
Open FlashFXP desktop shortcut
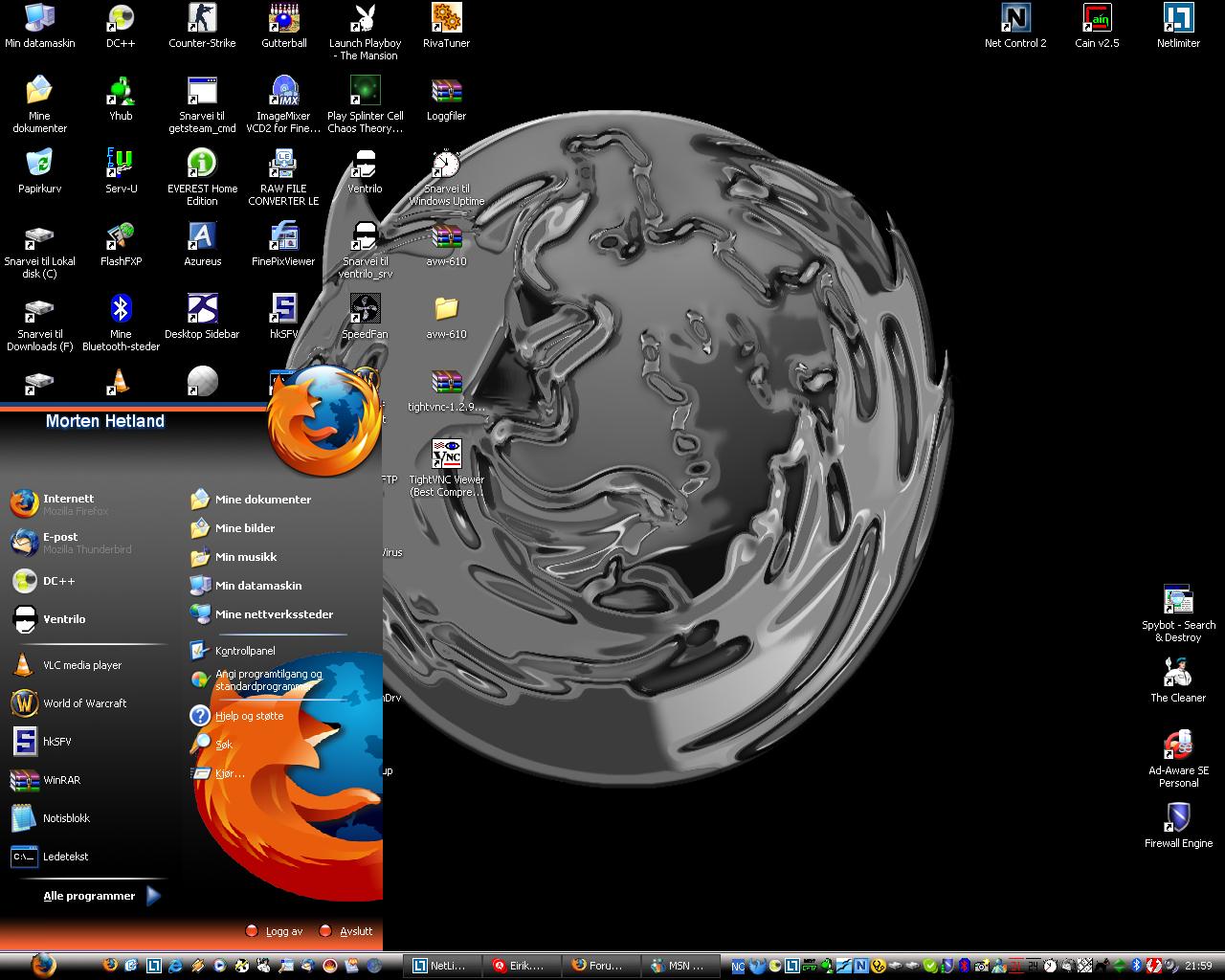tap(121, 244)
